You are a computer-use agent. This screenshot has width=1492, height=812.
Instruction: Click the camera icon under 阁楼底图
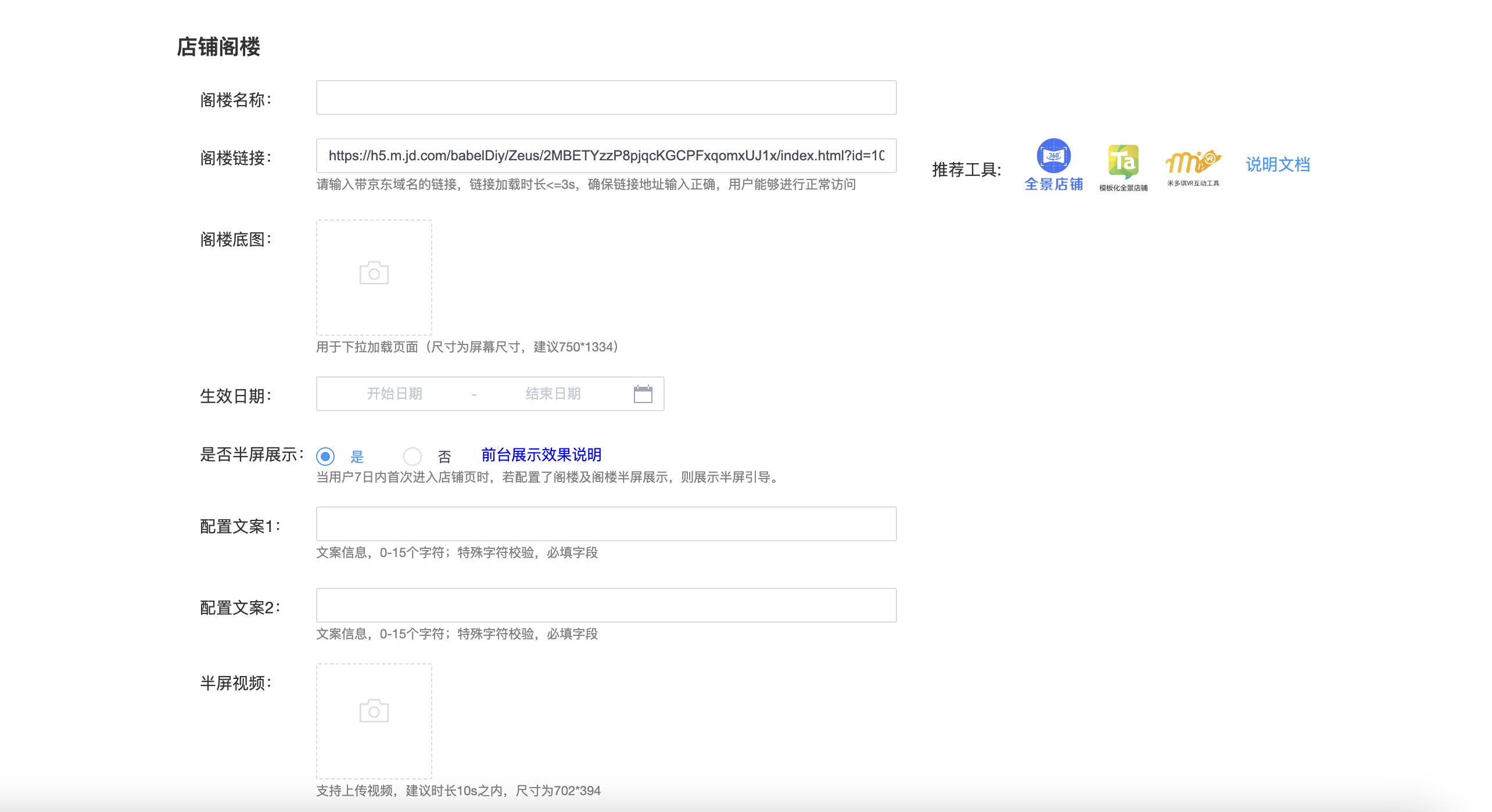point(374,273)
